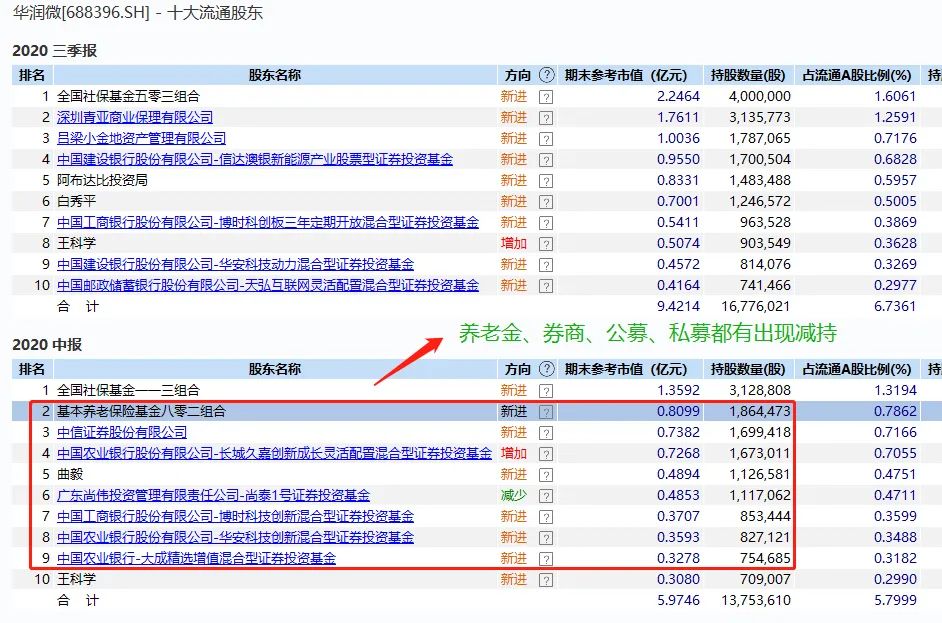
Task: Click help icon in 尚泰1号证券投资基金 row
Action: (x=545, y=496)
